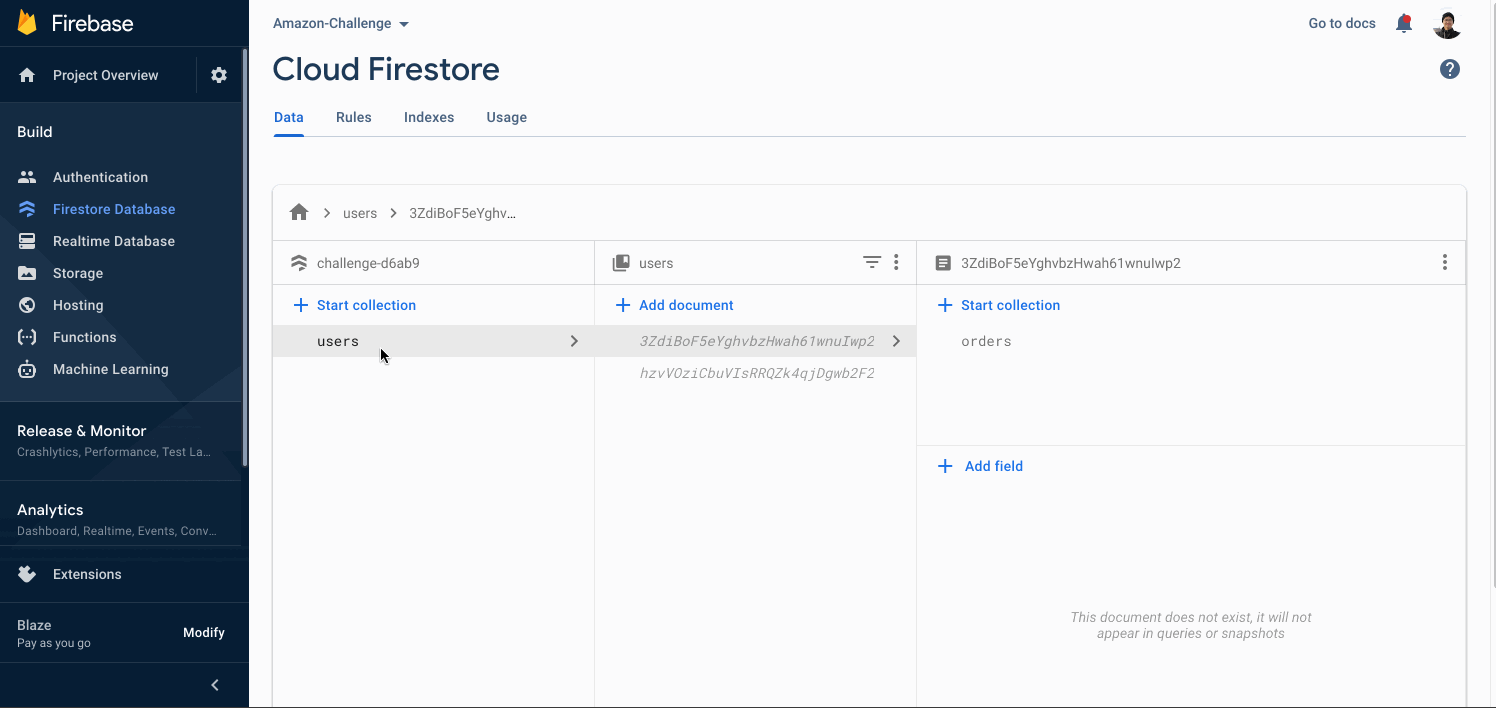Click Add field button
Image resolution: width=1496 pixels, height=708 pixels.
980,466
